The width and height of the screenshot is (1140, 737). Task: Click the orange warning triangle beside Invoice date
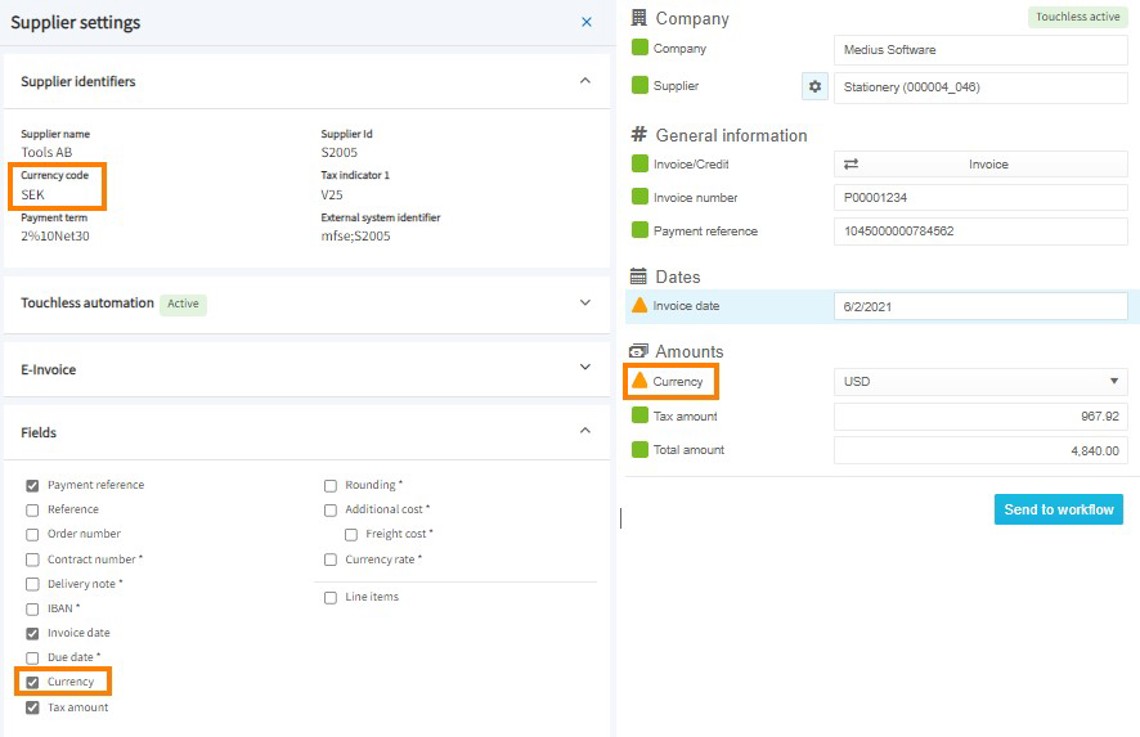640,306
